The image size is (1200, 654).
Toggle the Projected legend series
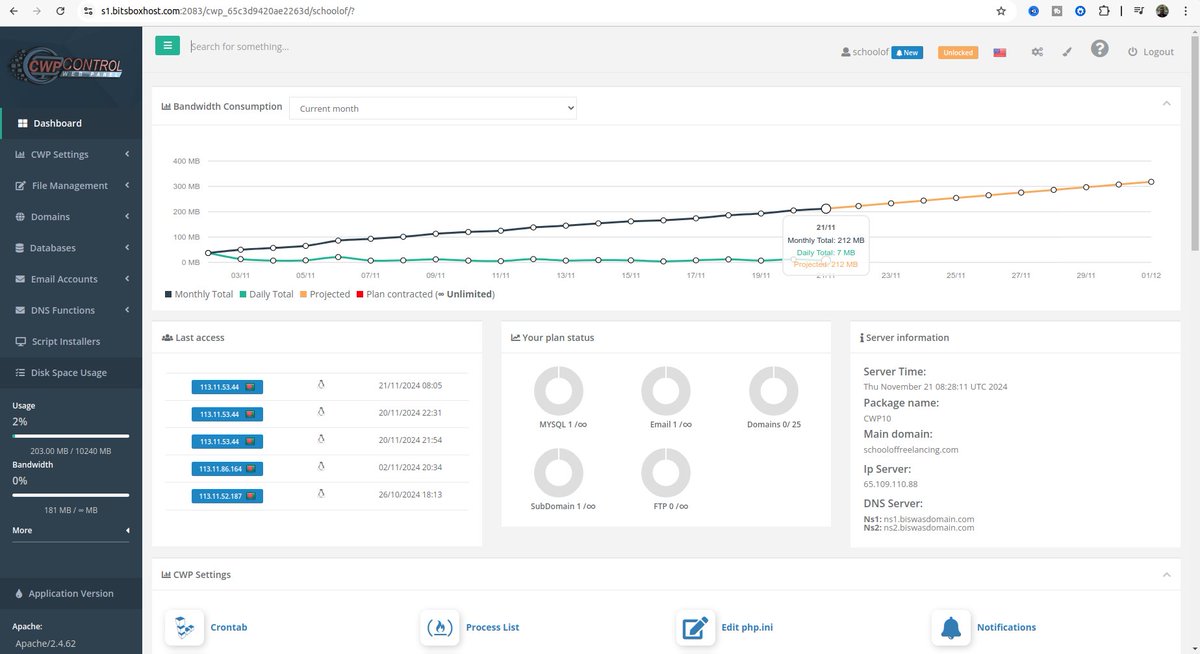324,294
